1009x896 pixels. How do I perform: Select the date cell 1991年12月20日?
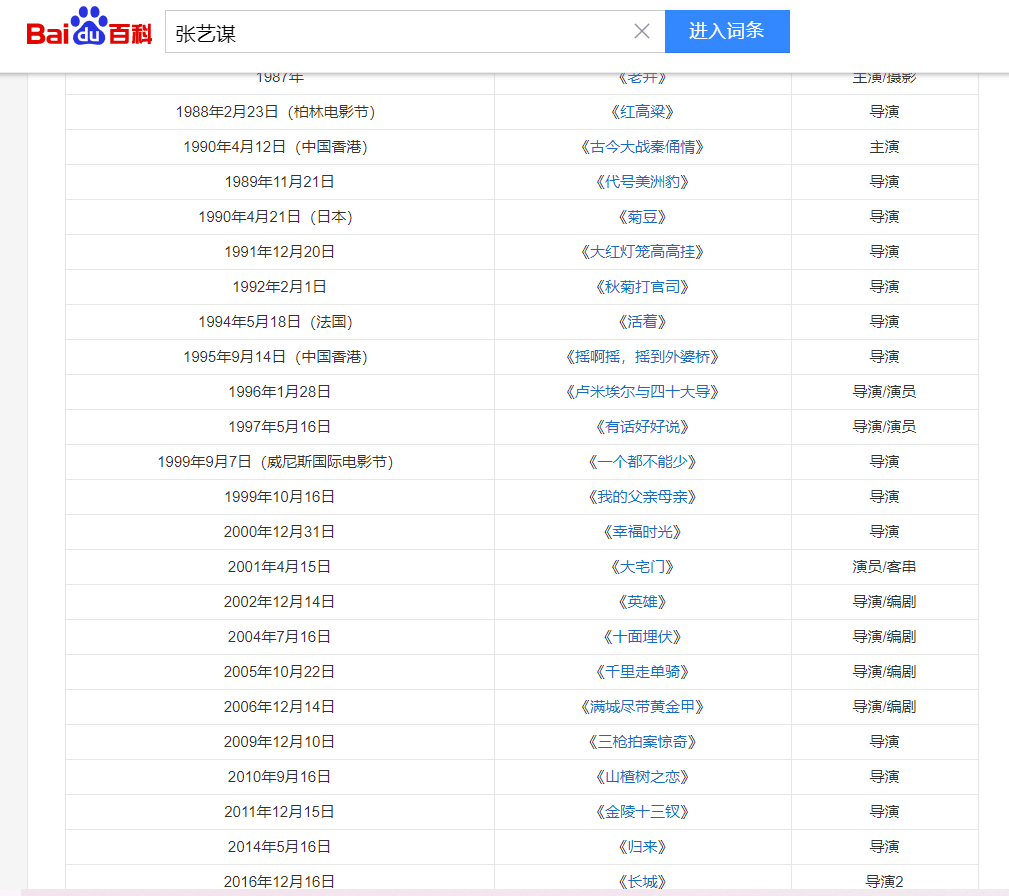[x=279, y=252]
